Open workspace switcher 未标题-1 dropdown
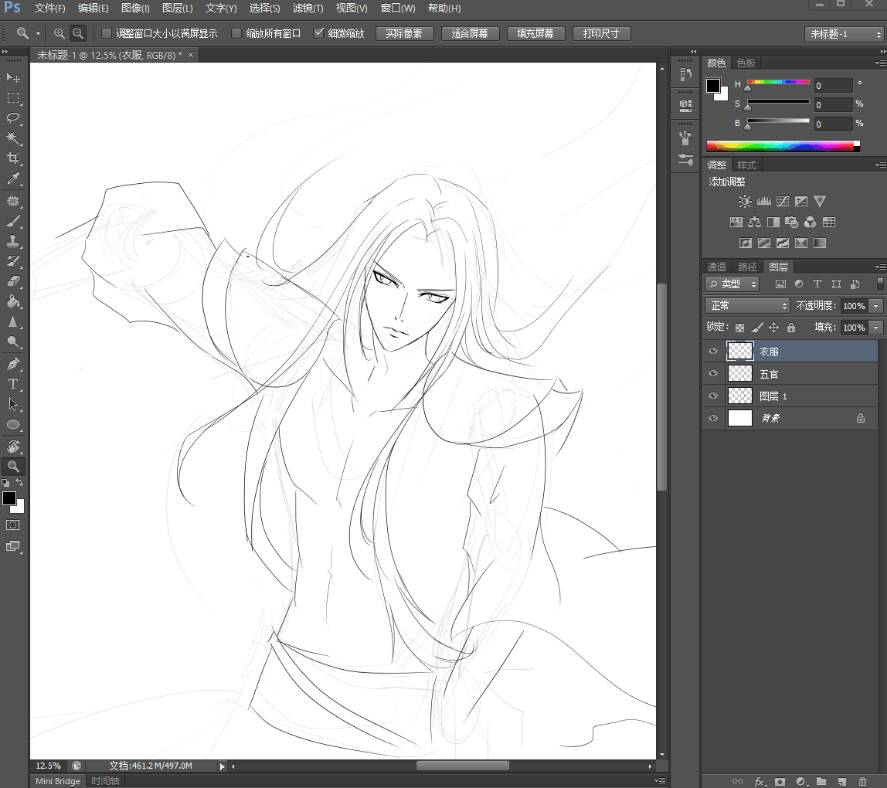 point(843,34)
